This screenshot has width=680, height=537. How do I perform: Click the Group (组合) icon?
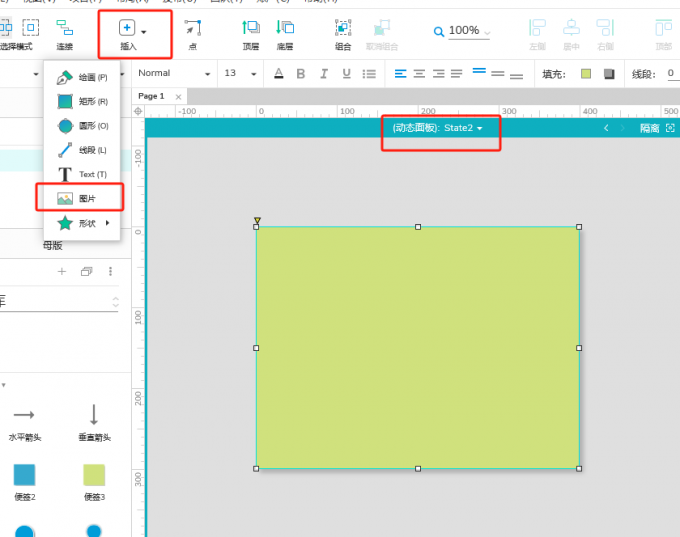point(343,28)
